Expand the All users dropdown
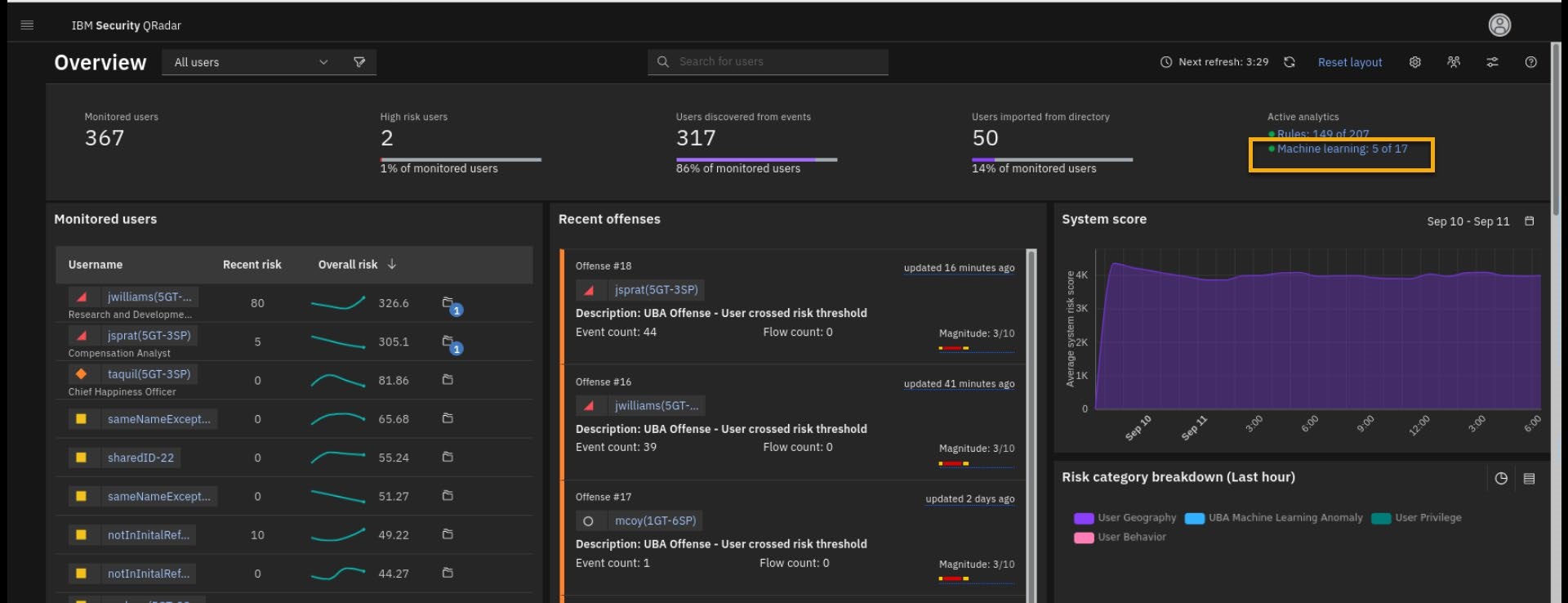 point(251,62)
